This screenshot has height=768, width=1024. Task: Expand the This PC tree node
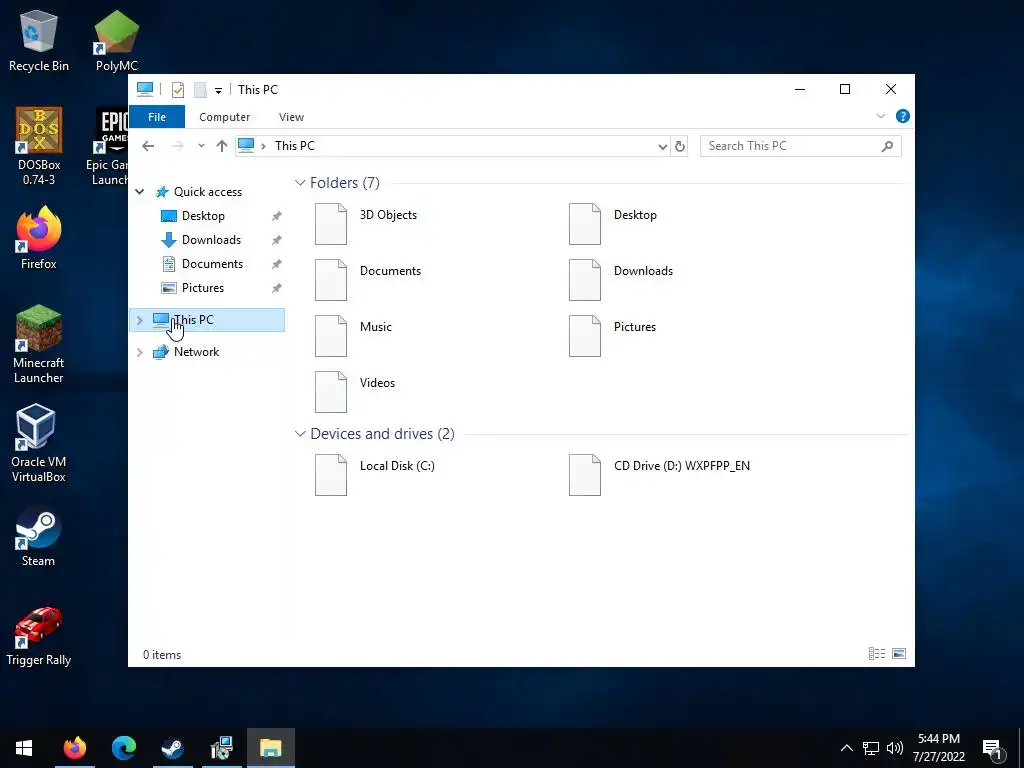[140, 320]
